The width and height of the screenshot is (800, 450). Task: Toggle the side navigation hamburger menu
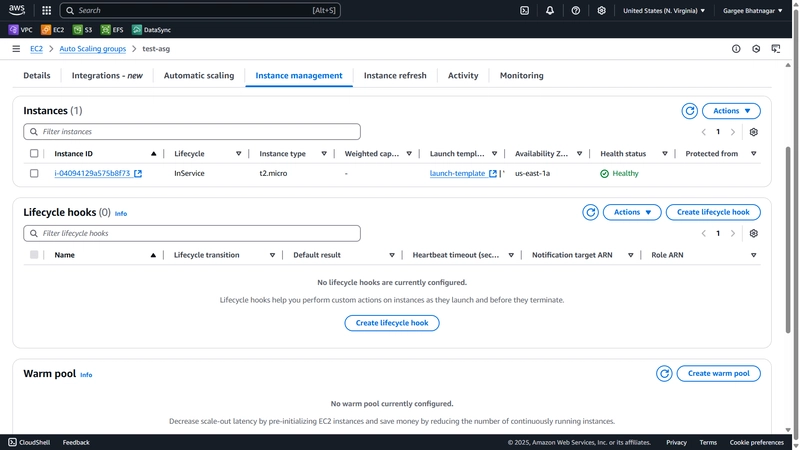click(x=16, y=49)
